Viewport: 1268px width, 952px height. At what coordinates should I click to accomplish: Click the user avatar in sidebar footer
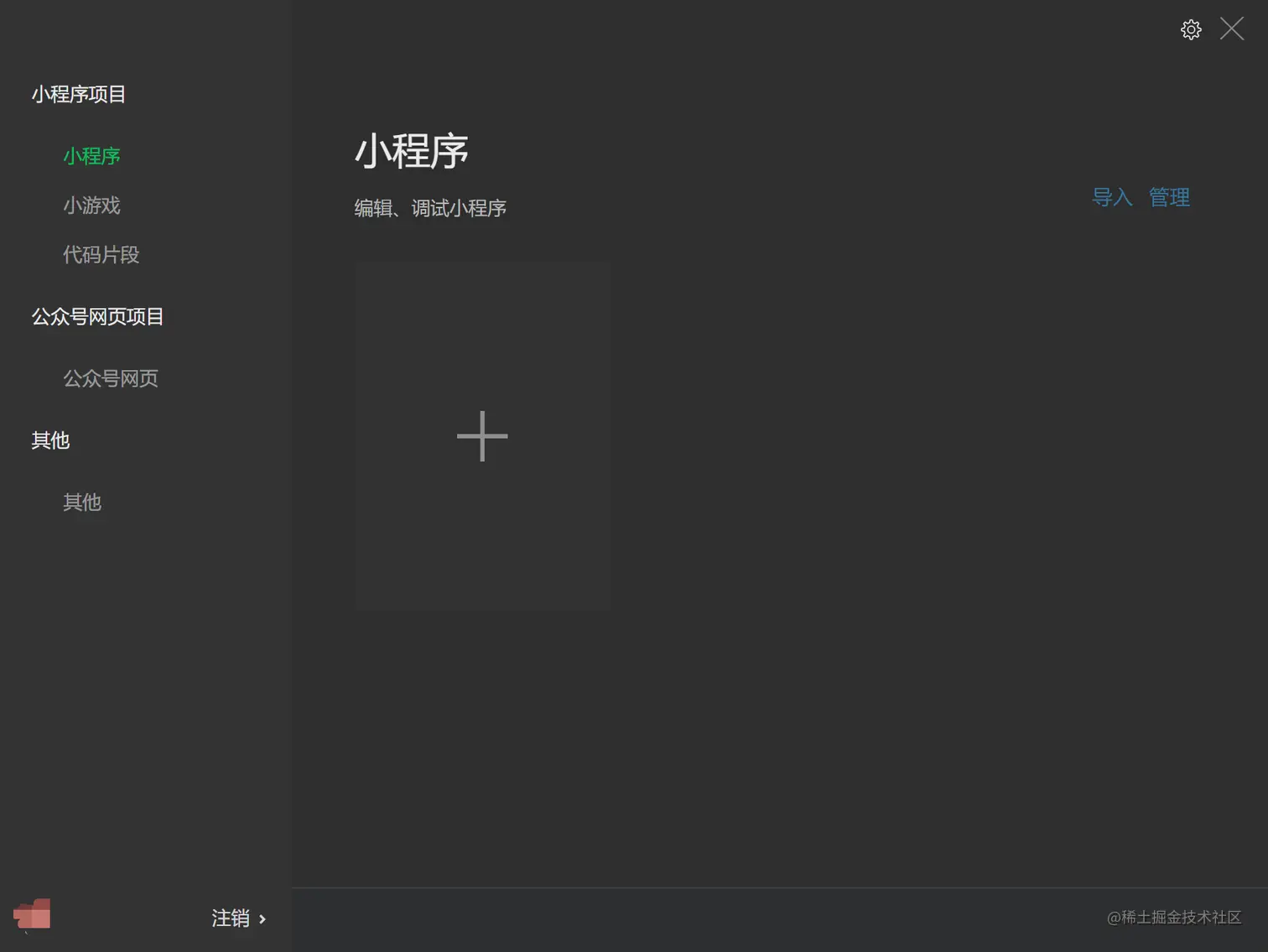[x=32, y=914]
